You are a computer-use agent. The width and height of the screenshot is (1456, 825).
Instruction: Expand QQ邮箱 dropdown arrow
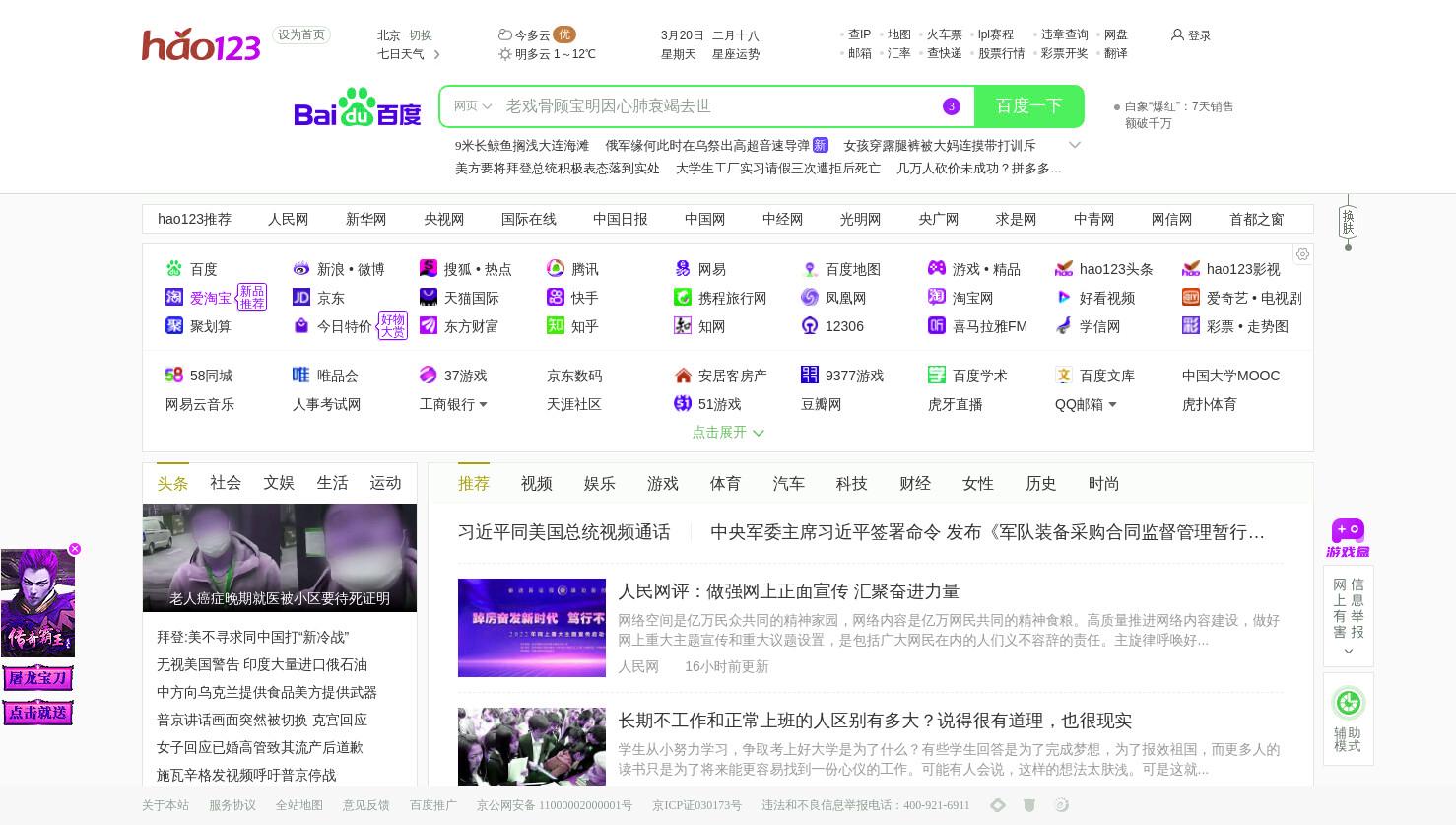point(1112,404)
